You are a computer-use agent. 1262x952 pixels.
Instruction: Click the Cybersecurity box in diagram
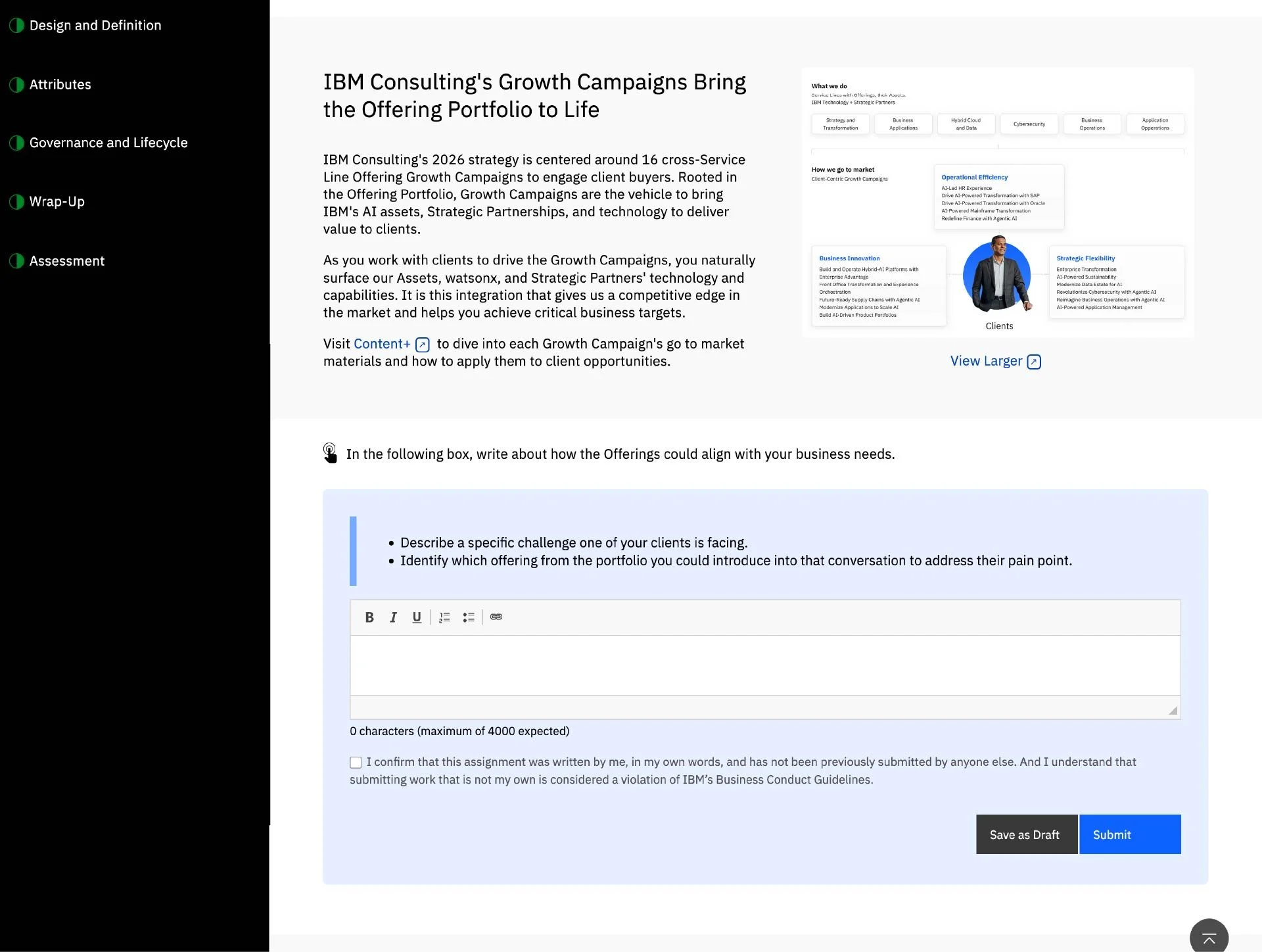(x=1029, y=124)
